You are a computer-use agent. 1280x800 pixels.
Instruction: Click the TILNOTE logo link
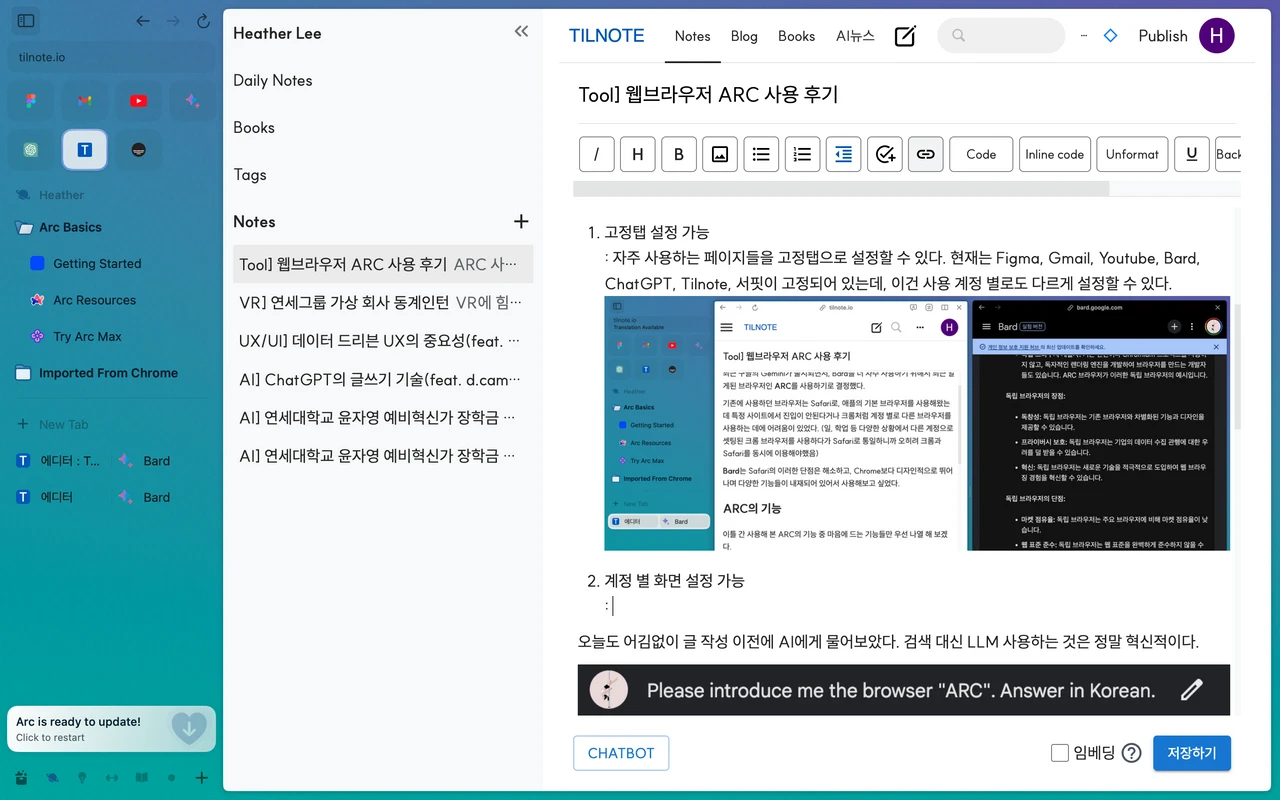[607, 36]
